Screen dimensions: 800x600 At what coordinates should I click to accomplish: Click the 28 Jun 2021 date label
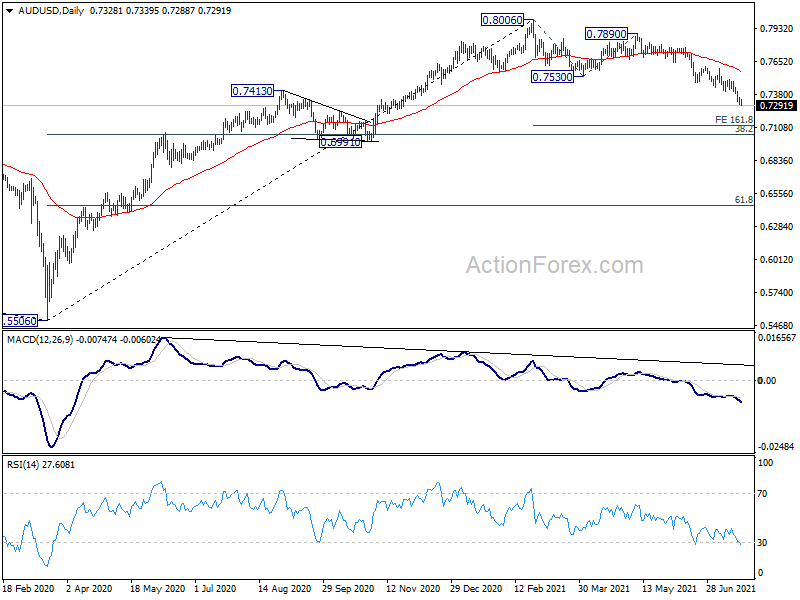(731, 589)
